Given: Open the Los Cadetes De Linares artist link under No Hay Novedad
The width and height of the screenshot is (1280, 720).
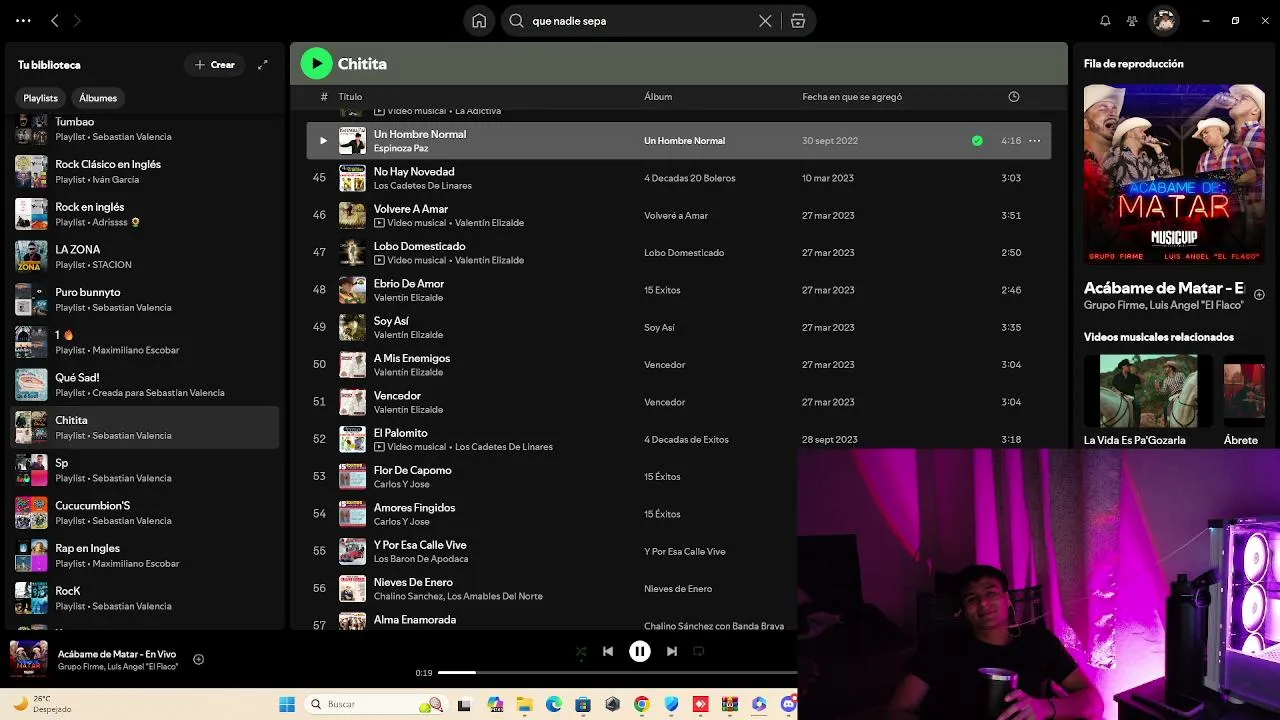Looking at the screenshot, I should pos(423,186).
